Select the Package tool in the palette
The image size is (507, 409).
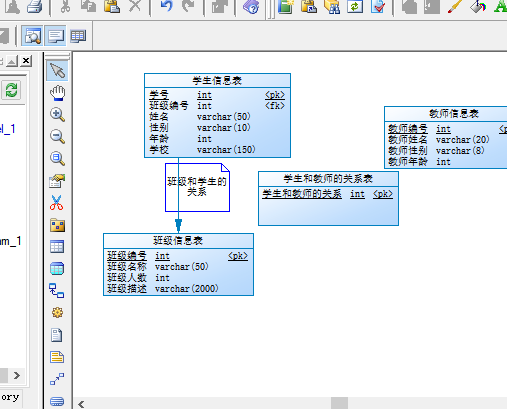(x=57, y=225)
